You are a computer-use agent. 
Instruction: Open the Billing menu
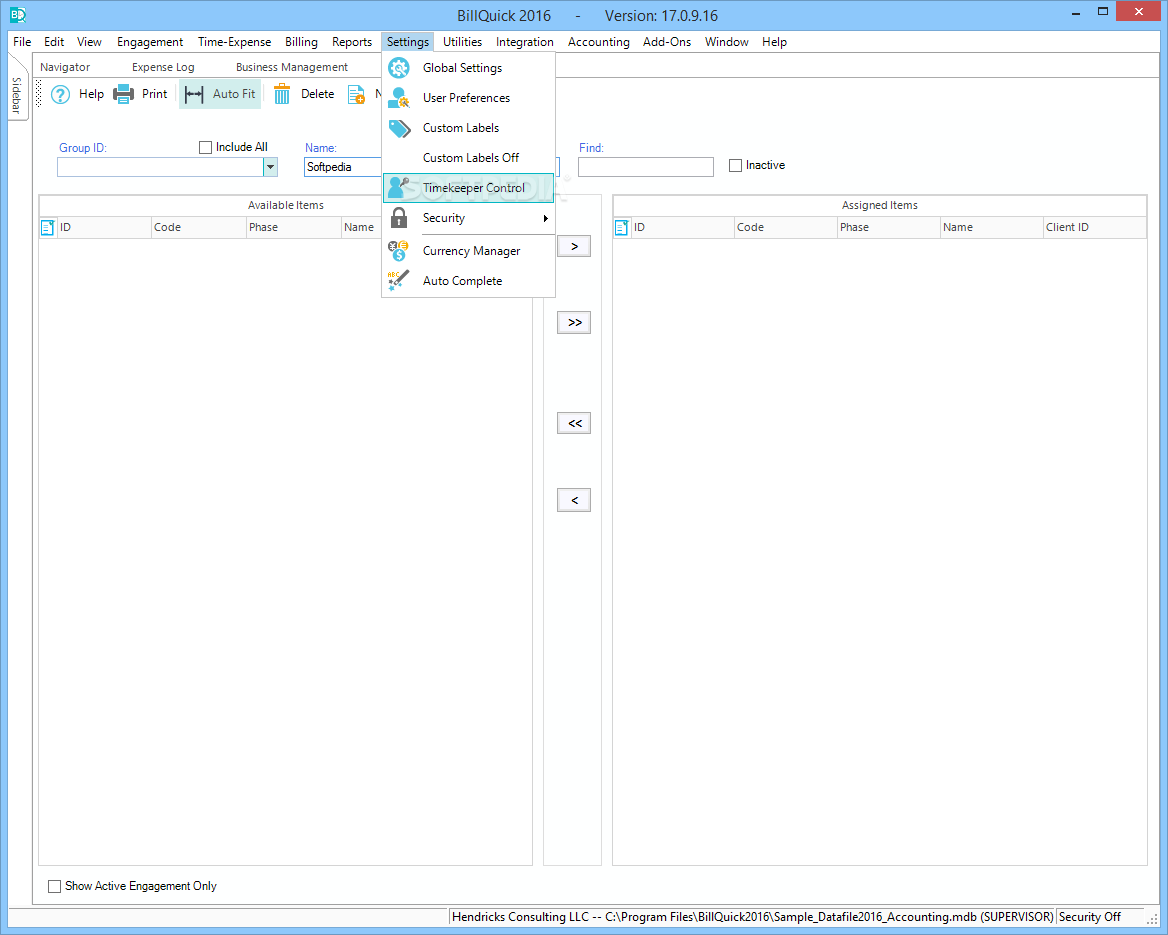pos(301,42)
